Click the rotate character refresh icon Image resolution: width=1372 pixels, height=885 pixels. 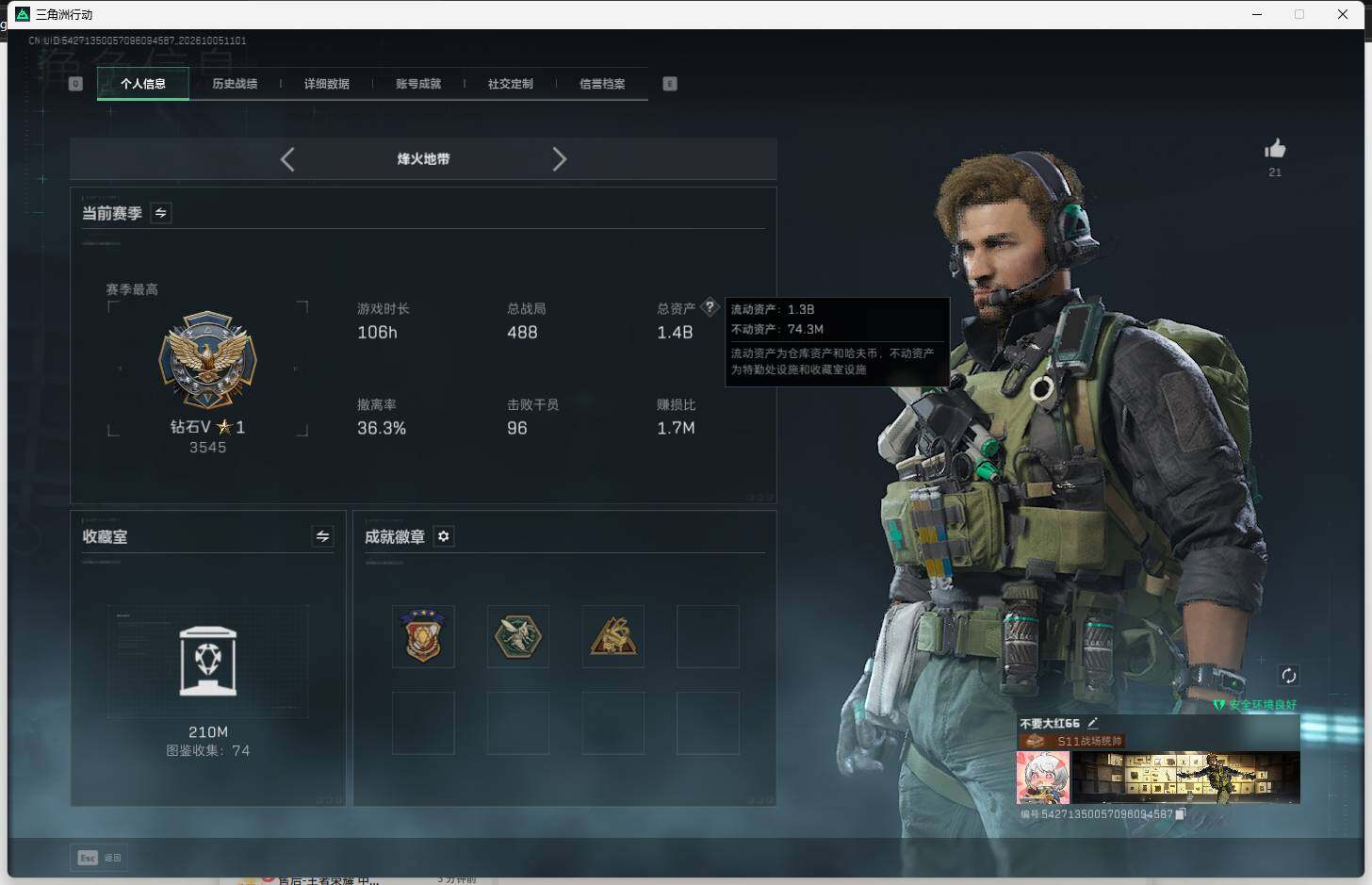tap(1289, 676)
